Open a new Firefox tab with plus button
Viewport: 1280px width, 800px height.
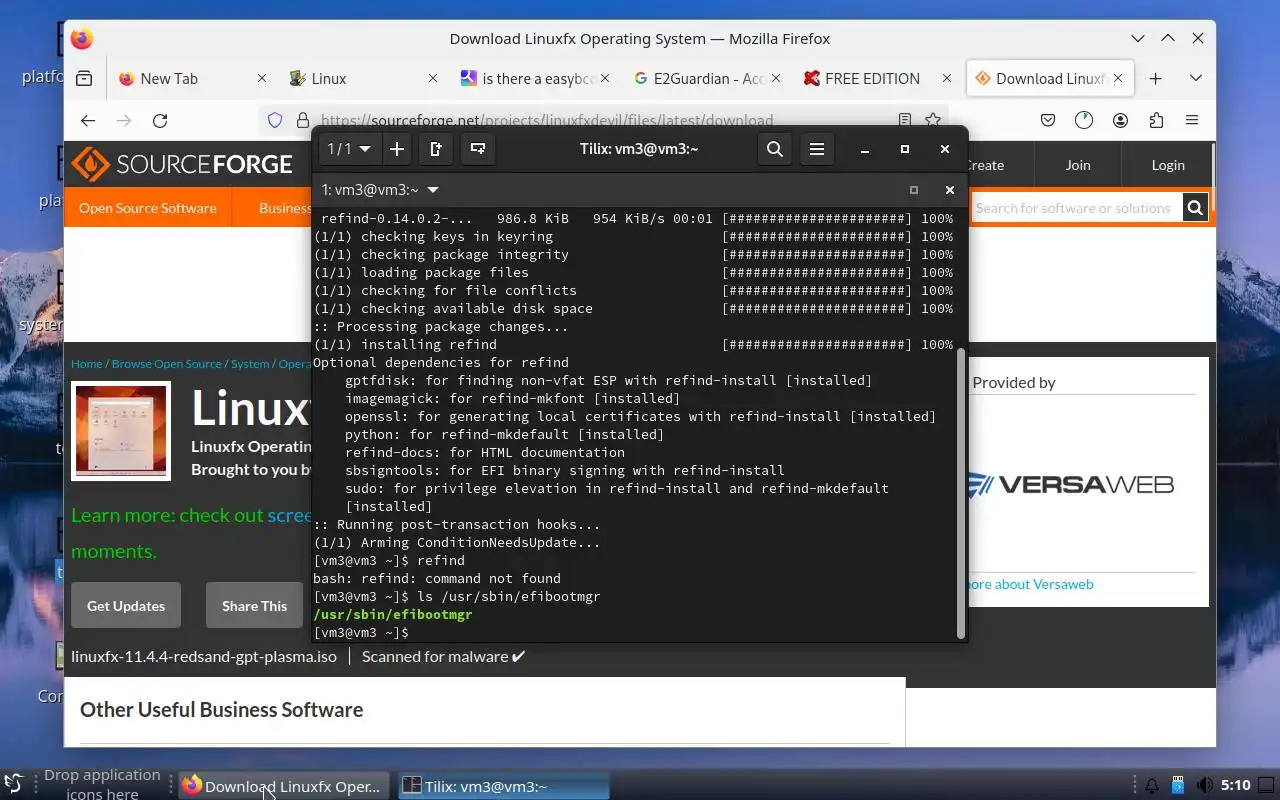click(x=1155, y=78)
